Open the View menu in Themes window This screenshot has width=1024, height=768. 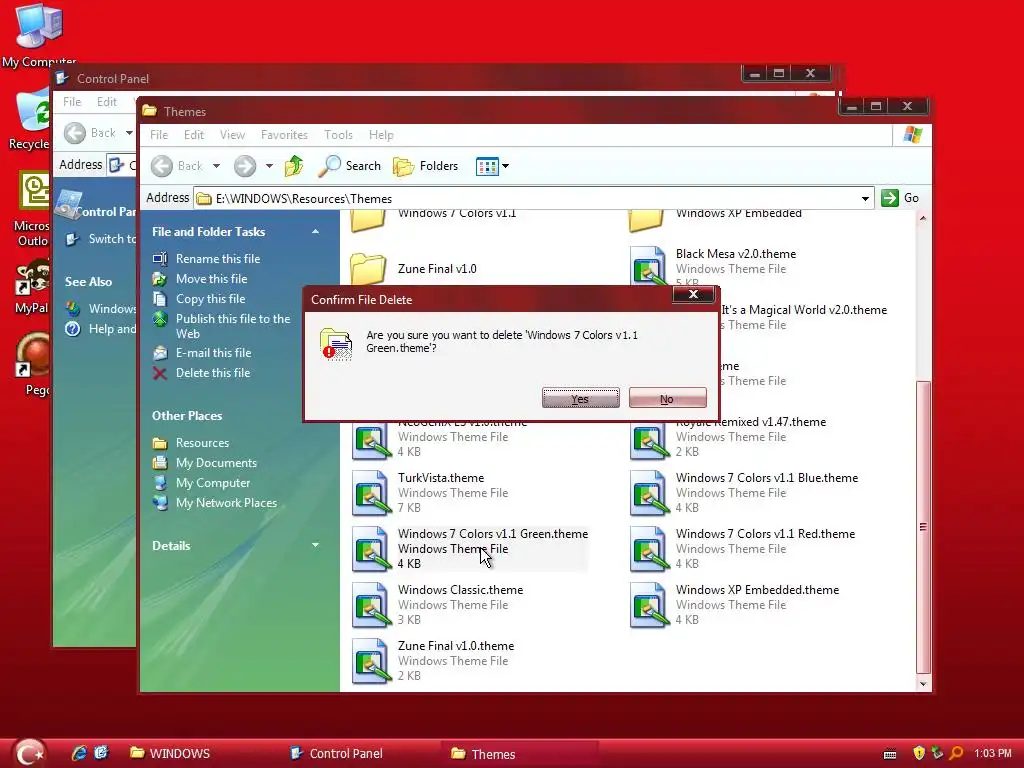(232, 135)
